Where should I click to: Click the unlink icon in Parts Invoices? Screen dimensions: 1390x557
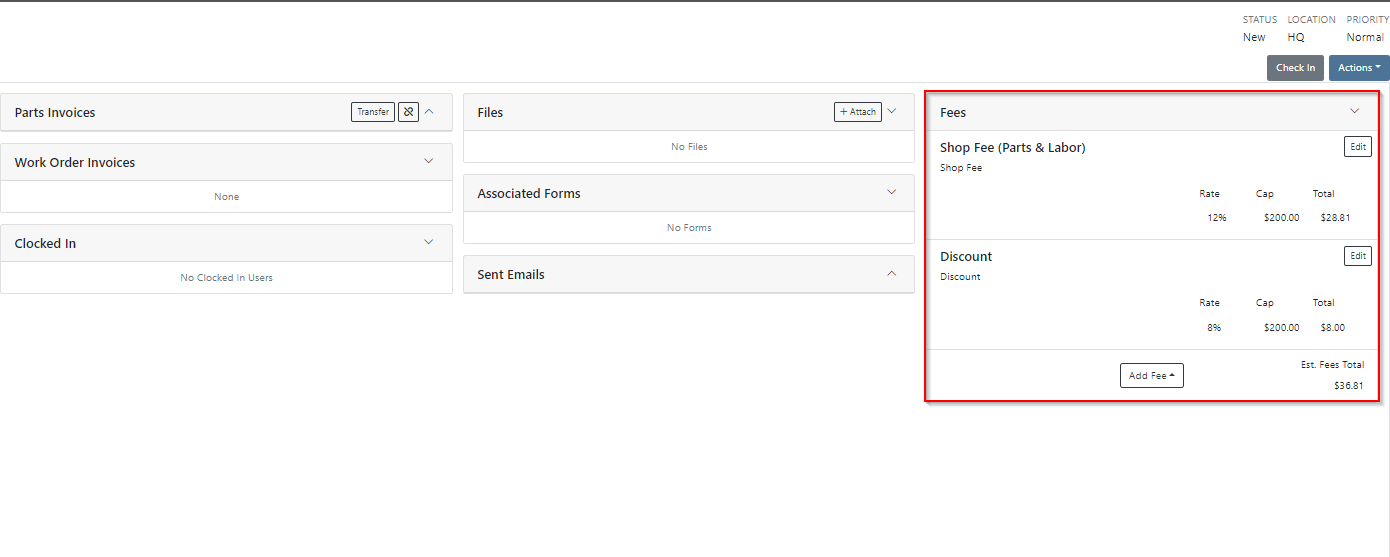tap(408, 112)
